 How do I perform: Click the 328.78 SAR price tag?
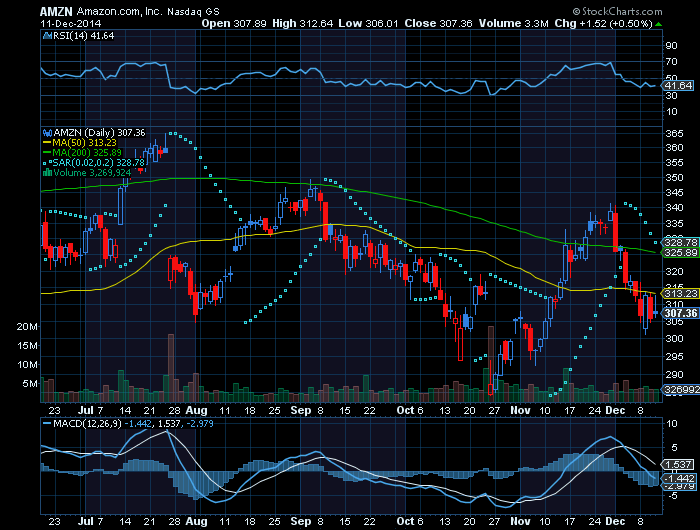point(681,242)
